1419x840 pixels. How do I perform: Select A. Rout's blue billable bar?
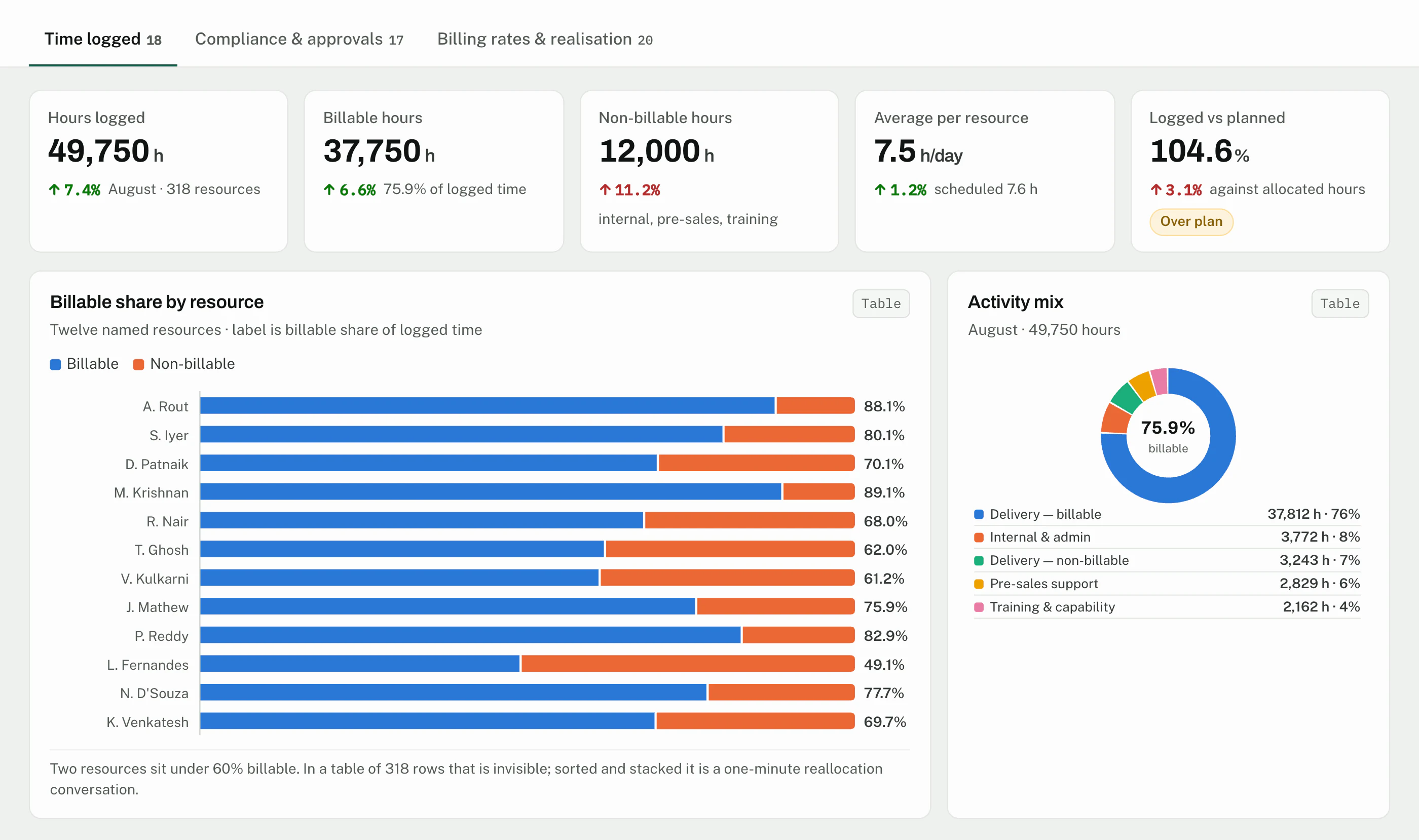coord(488,406)
